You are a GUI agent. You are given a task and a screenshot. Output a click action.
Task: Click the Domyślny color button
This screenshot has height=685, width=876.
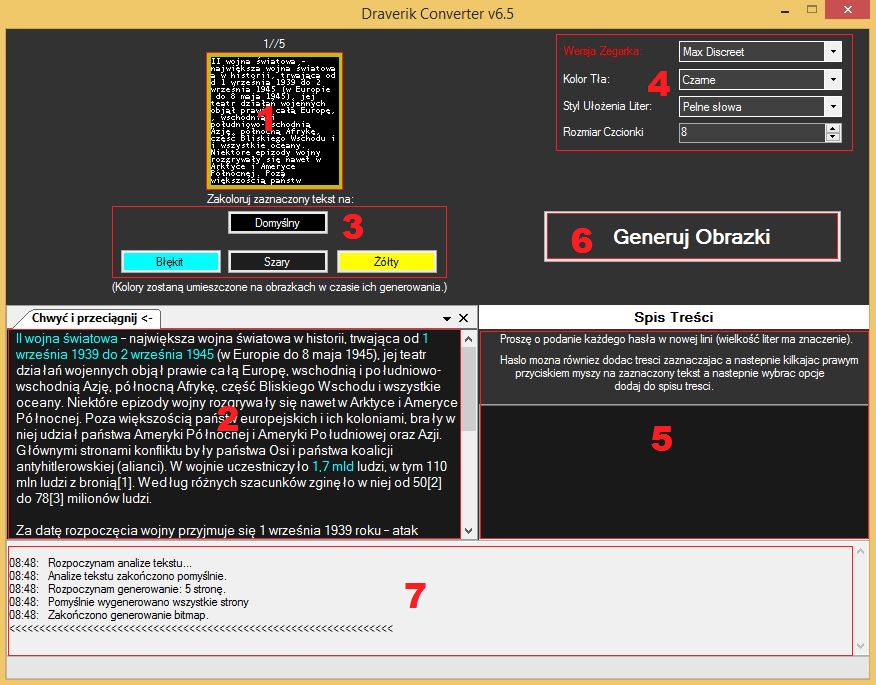tap(277, 223)
